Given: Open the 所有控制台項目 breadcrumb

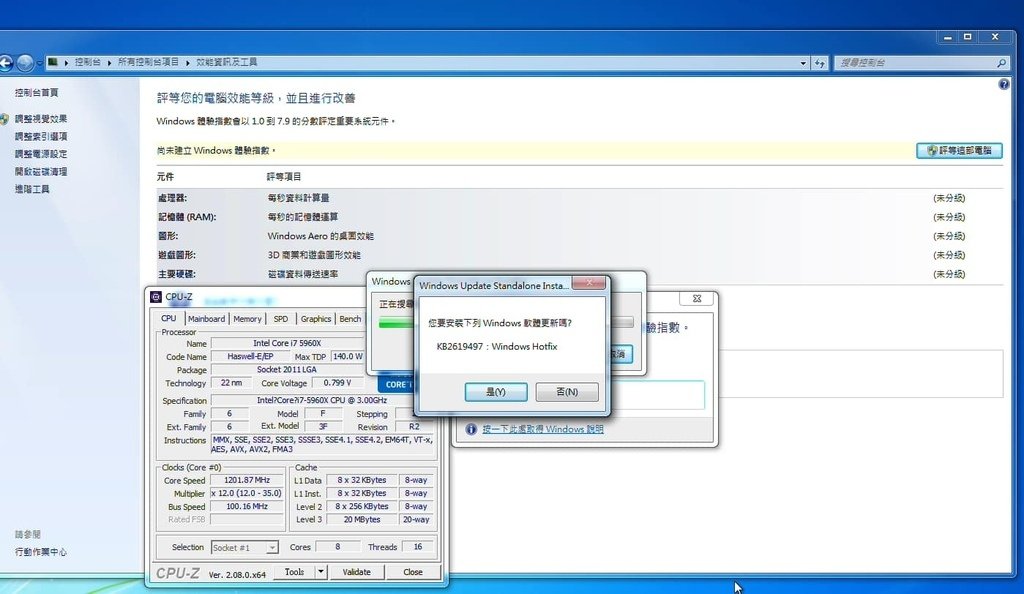Looking at the screenshot, I should coord(148,62).
